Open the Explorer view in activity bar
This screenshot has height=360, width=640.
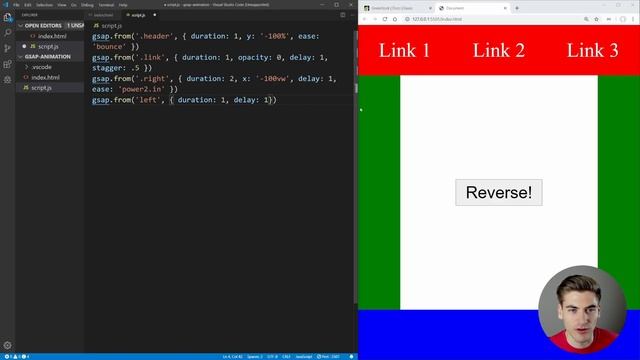click(x=7, y=17)
